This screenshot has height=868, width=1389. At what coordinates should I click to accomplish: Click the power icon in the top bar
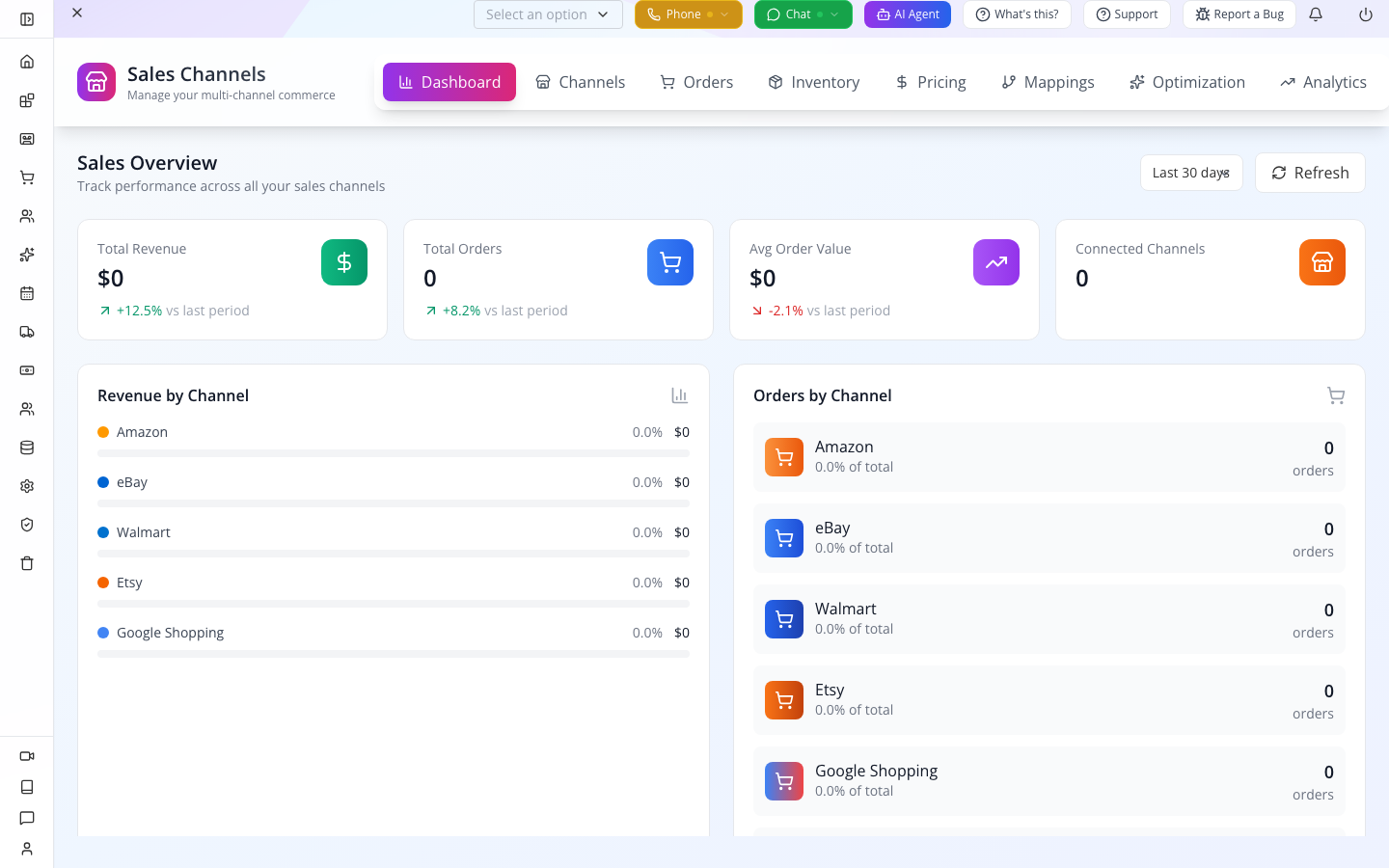pyautogui.click(x=1366, y=14)
